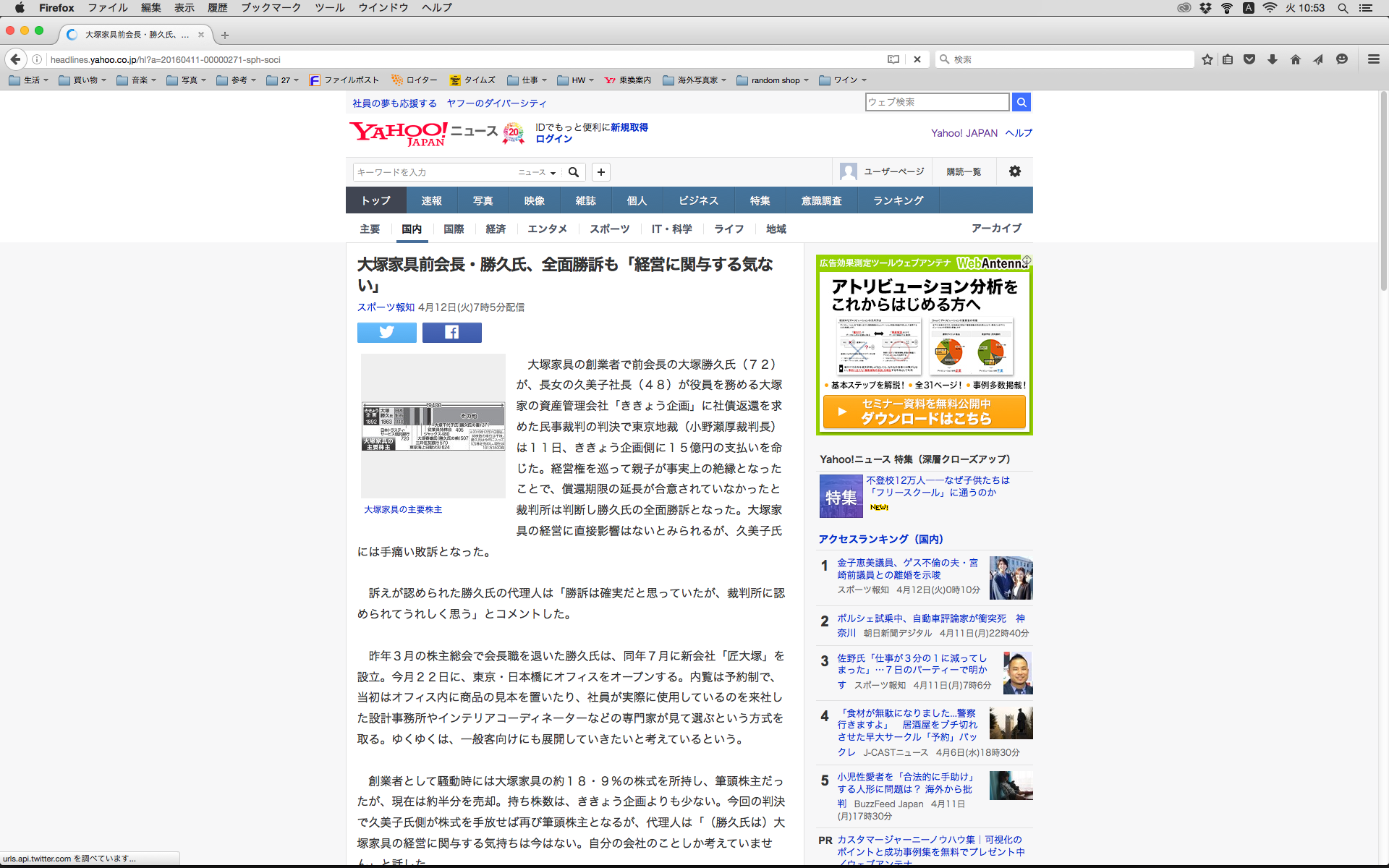Open Firefox hamburger menu
The height and width of the screenshot is (868, 1389).
pyautogui.click(x=1373, y=59)
